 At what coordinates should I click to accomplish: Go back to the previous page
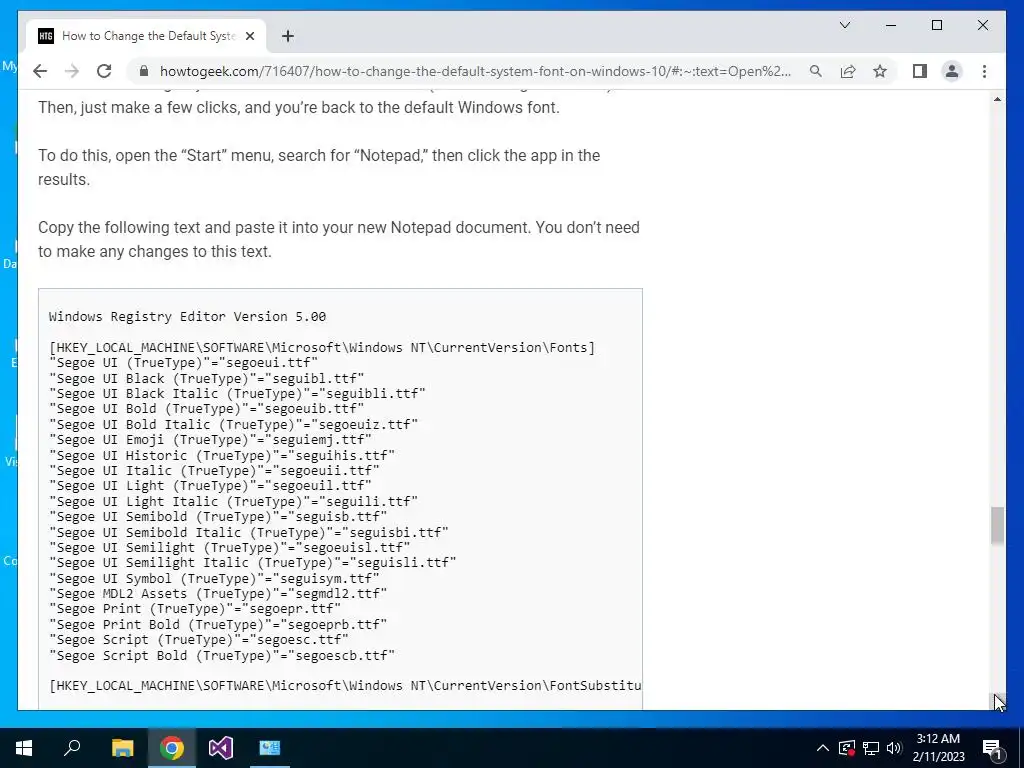40,71
